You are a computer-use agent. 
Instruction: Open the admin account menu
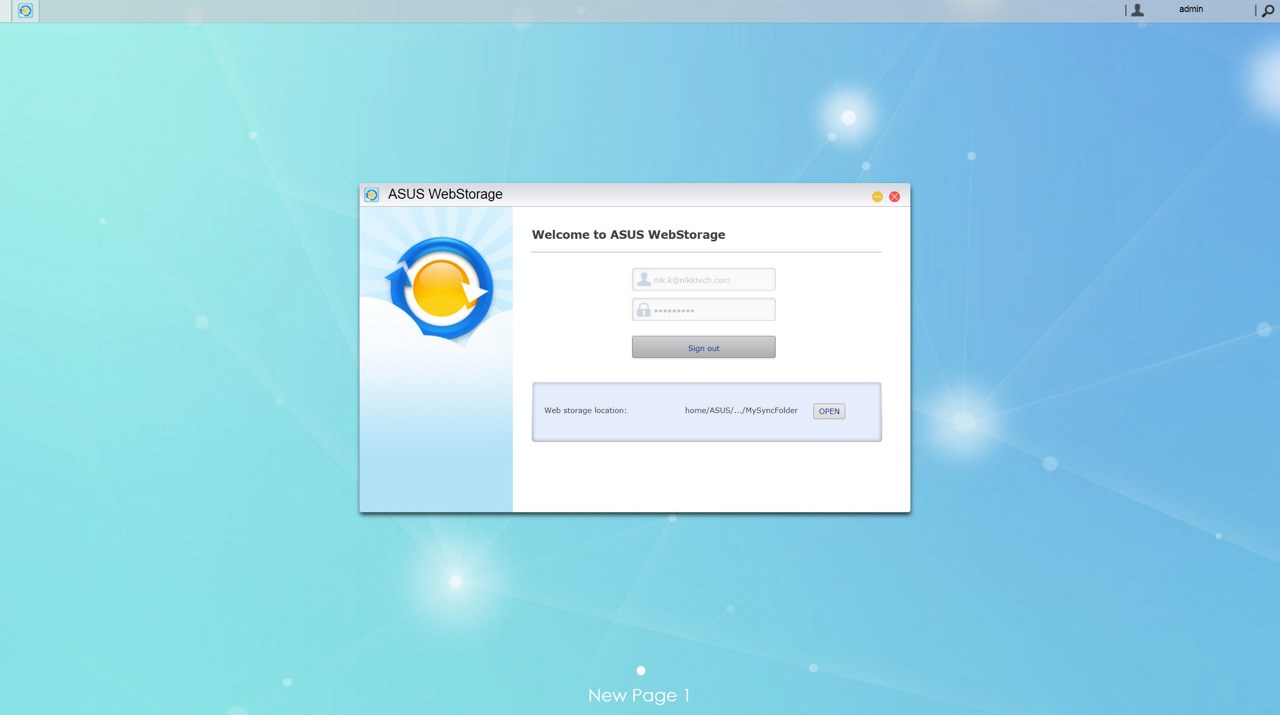point(1191,9)
